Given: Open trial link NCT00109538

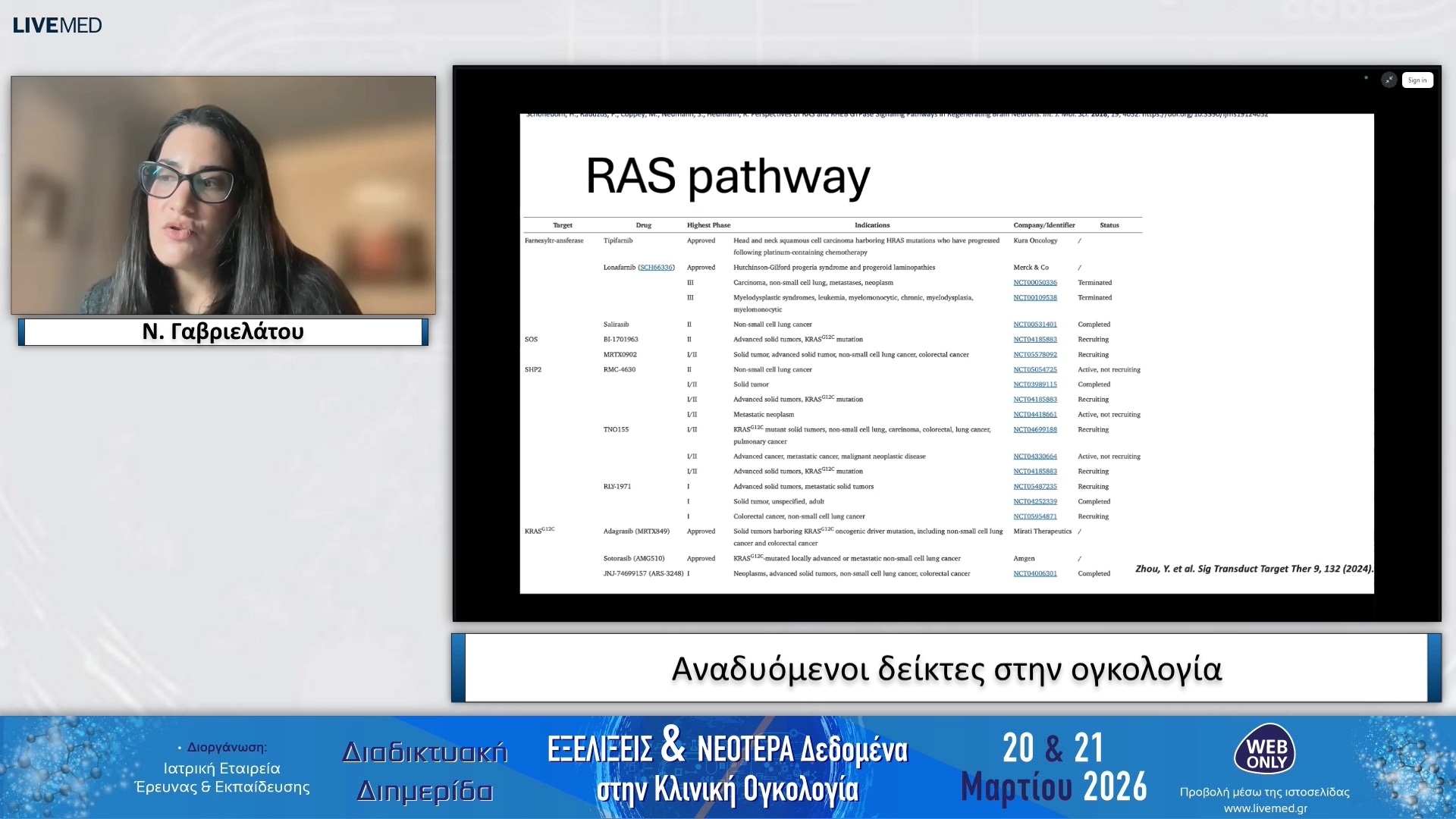Looking at the screenshot, I should (1034, 298).
